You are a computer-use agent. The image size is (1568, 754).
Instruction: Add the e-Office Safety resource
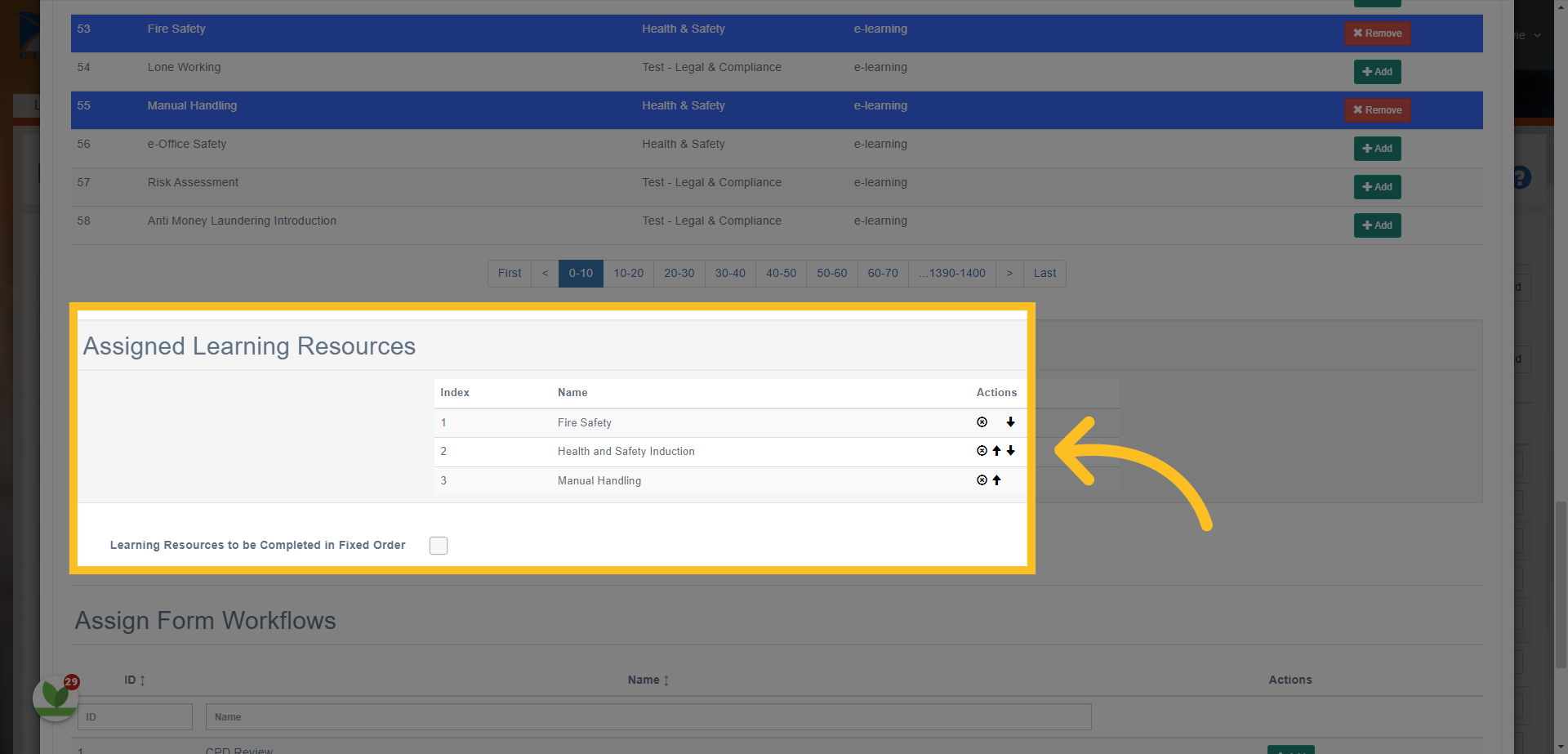tap(1377, 149)
